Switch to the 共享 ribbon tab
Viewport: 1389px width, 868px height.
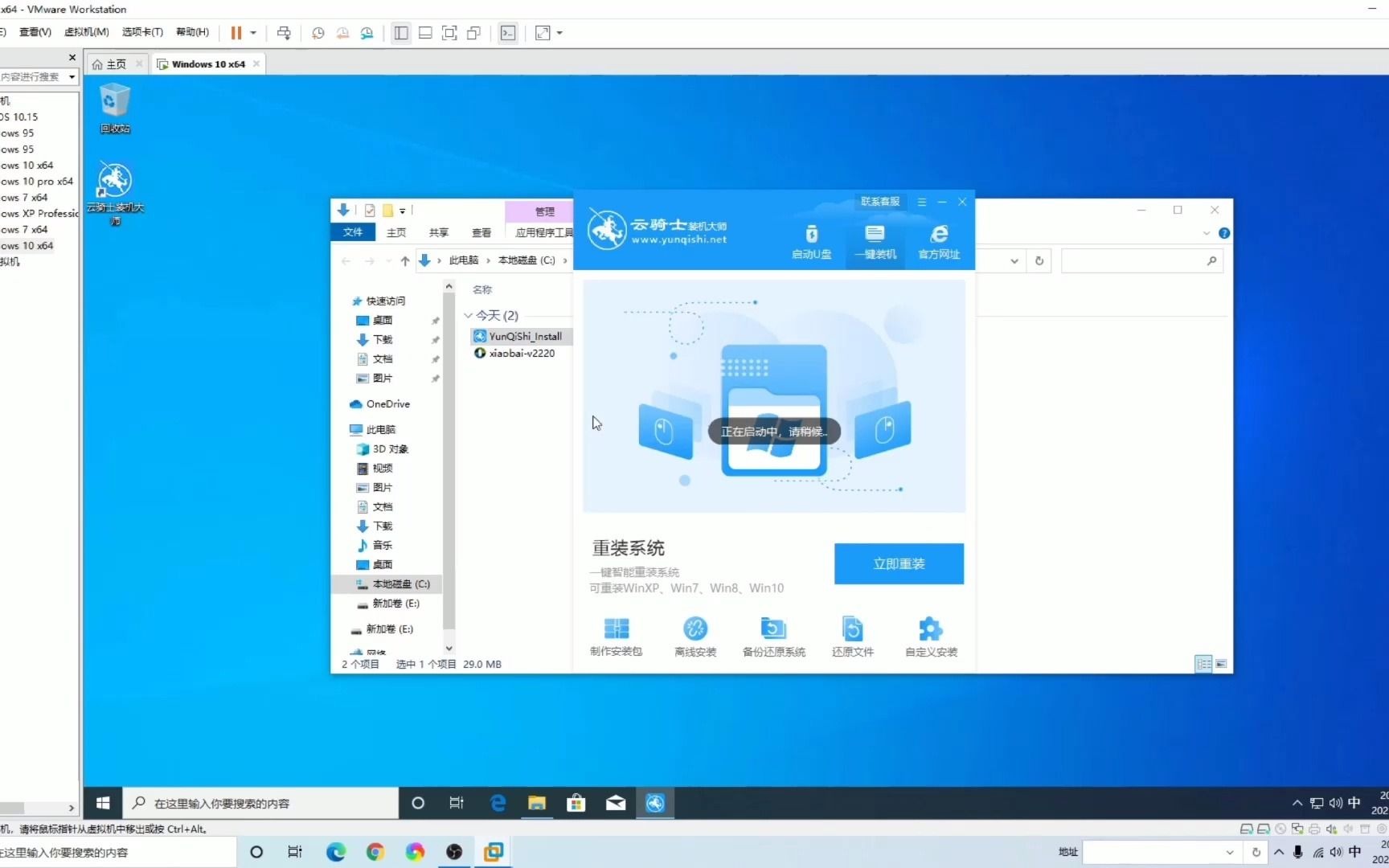[439, 232]
